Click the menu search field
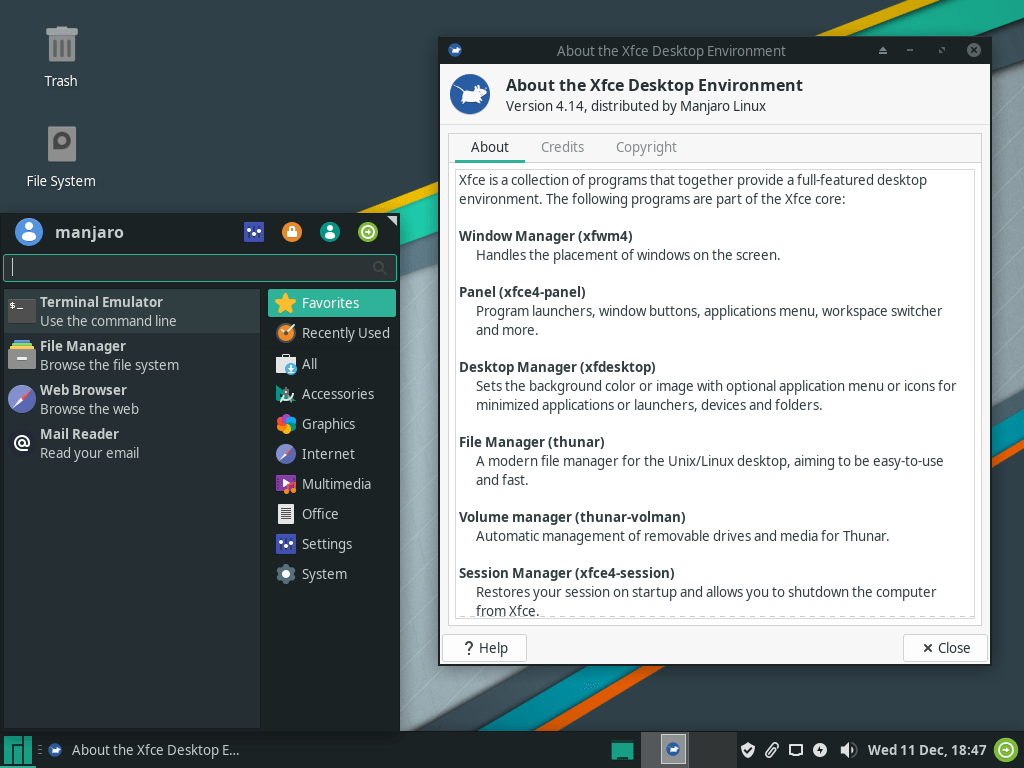 [200, 267]
